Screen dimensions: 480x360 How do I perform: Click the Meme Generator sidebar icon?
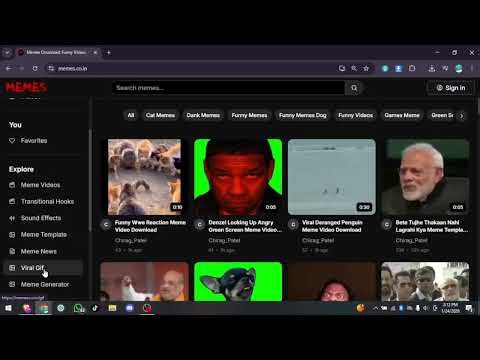click(x=12, y=284)
